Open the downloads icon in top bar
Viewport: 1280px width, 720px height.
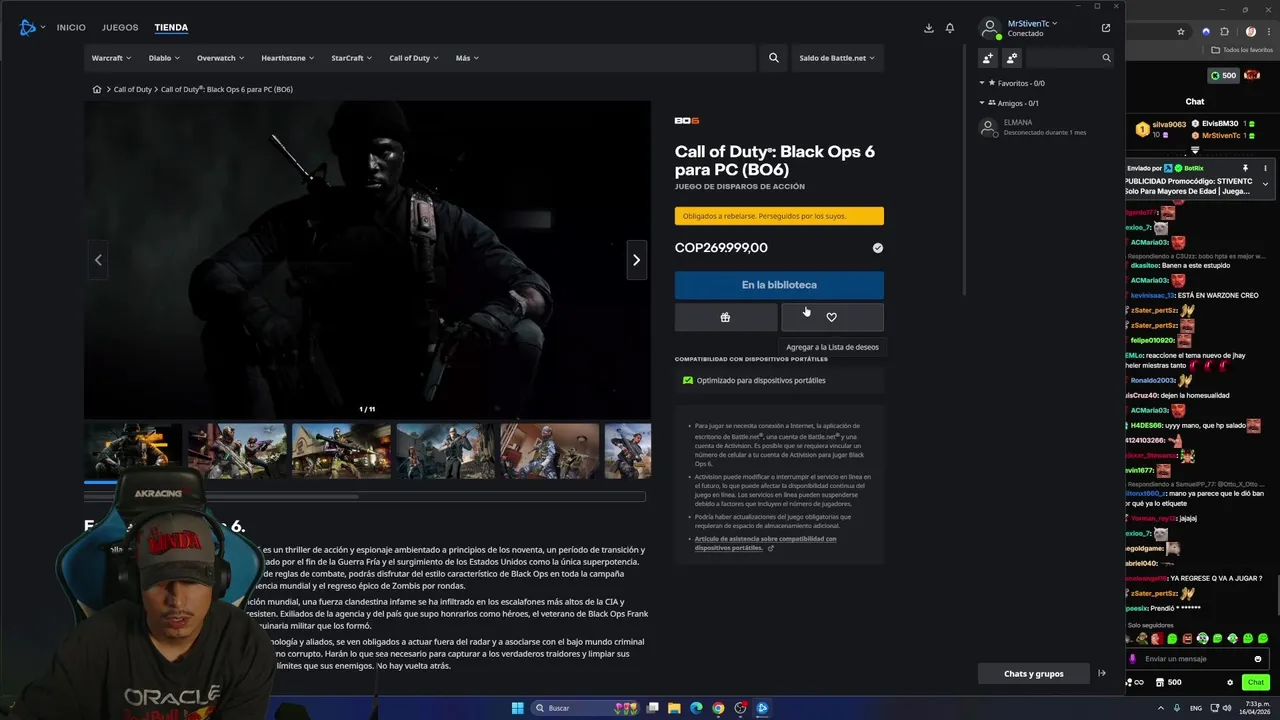(x=928, y=28)
